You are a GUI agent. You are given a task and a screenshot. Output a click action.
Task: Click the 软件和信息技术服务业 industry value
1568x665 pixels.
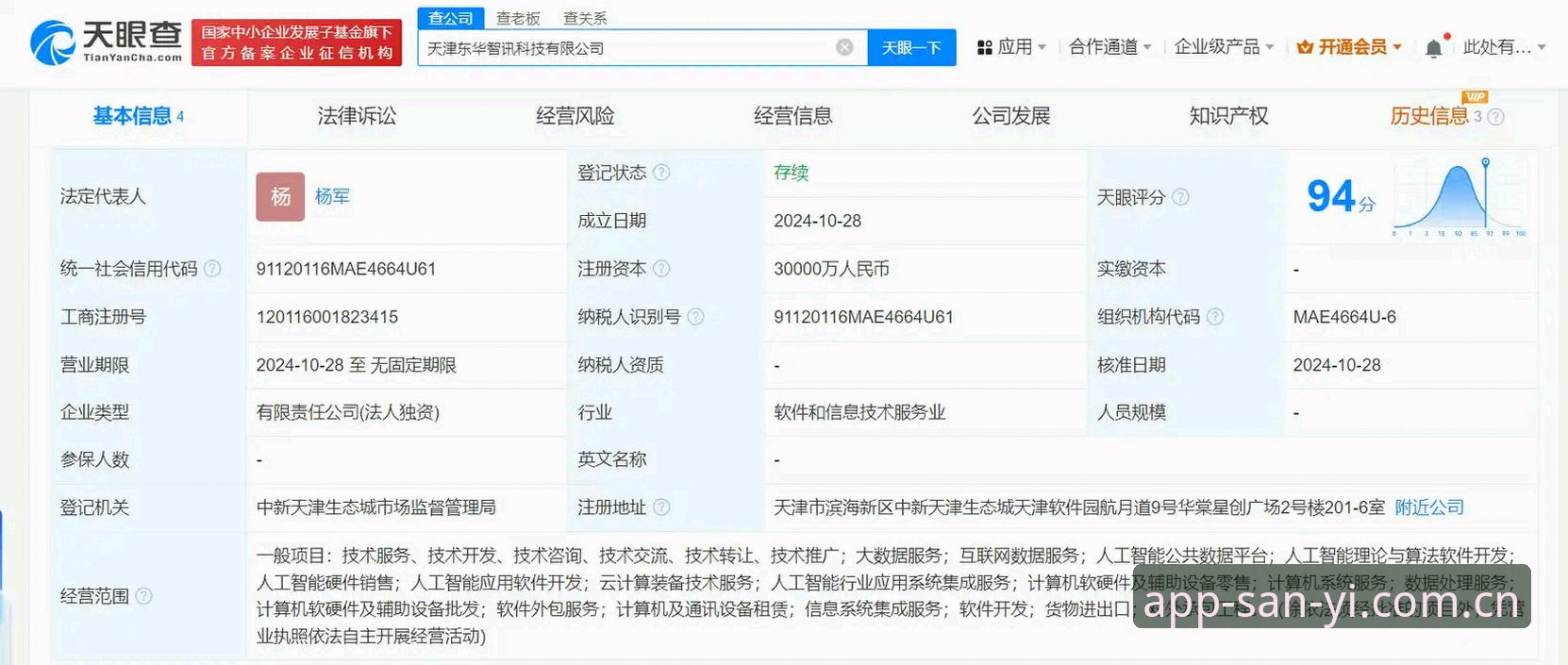pos(859,412)
